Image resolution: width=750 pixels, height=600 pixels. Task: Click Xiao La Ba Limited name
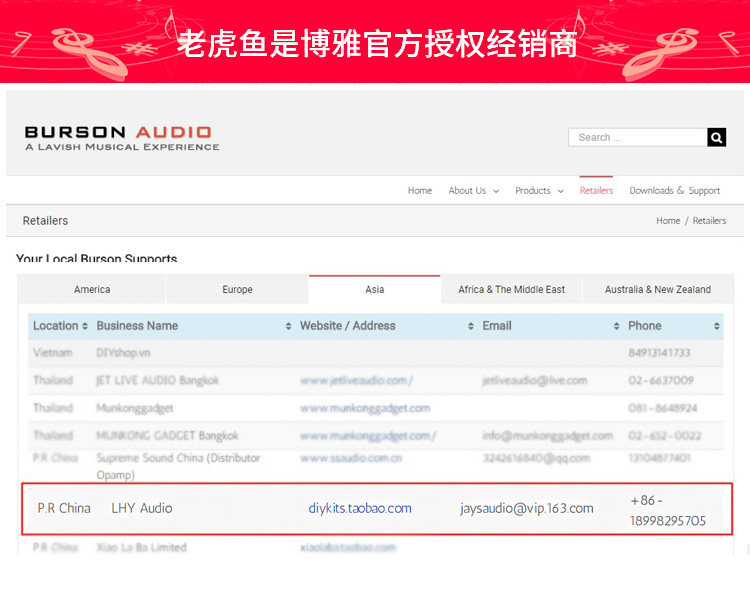[x=142, y=547]
